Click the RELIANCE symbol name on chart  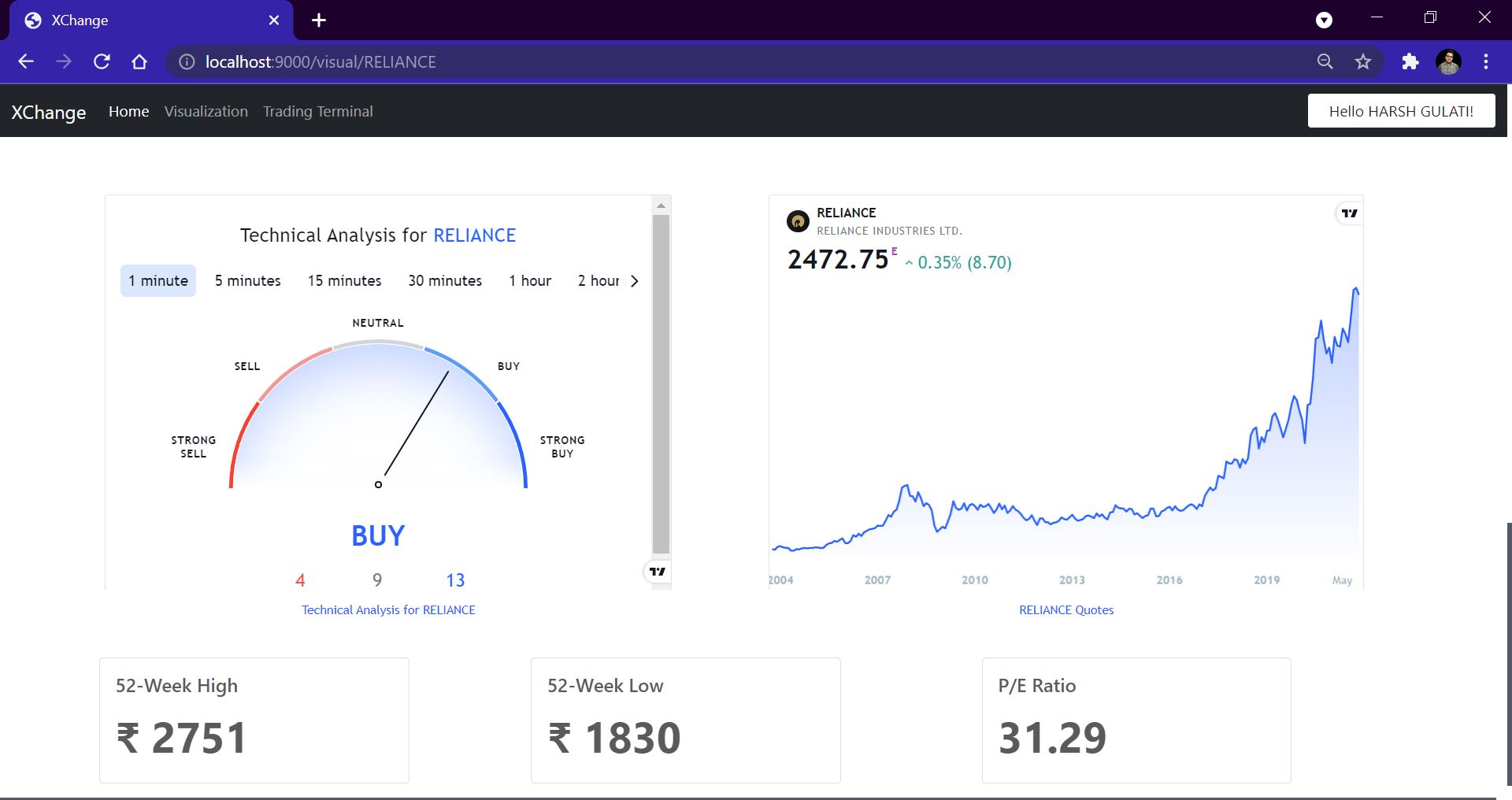(847, 213)
